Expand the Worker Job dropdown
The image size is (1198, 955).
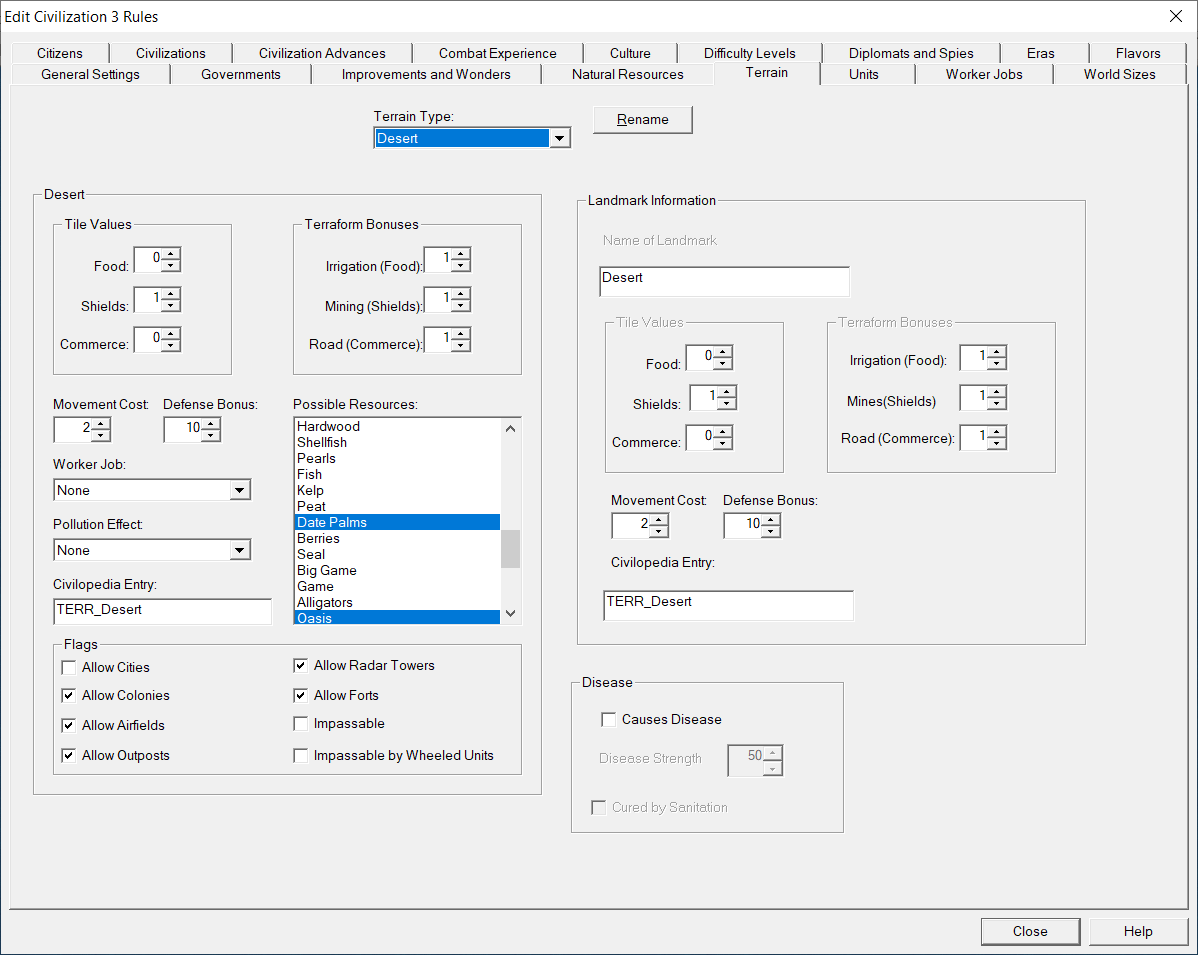tap(240, 490)
